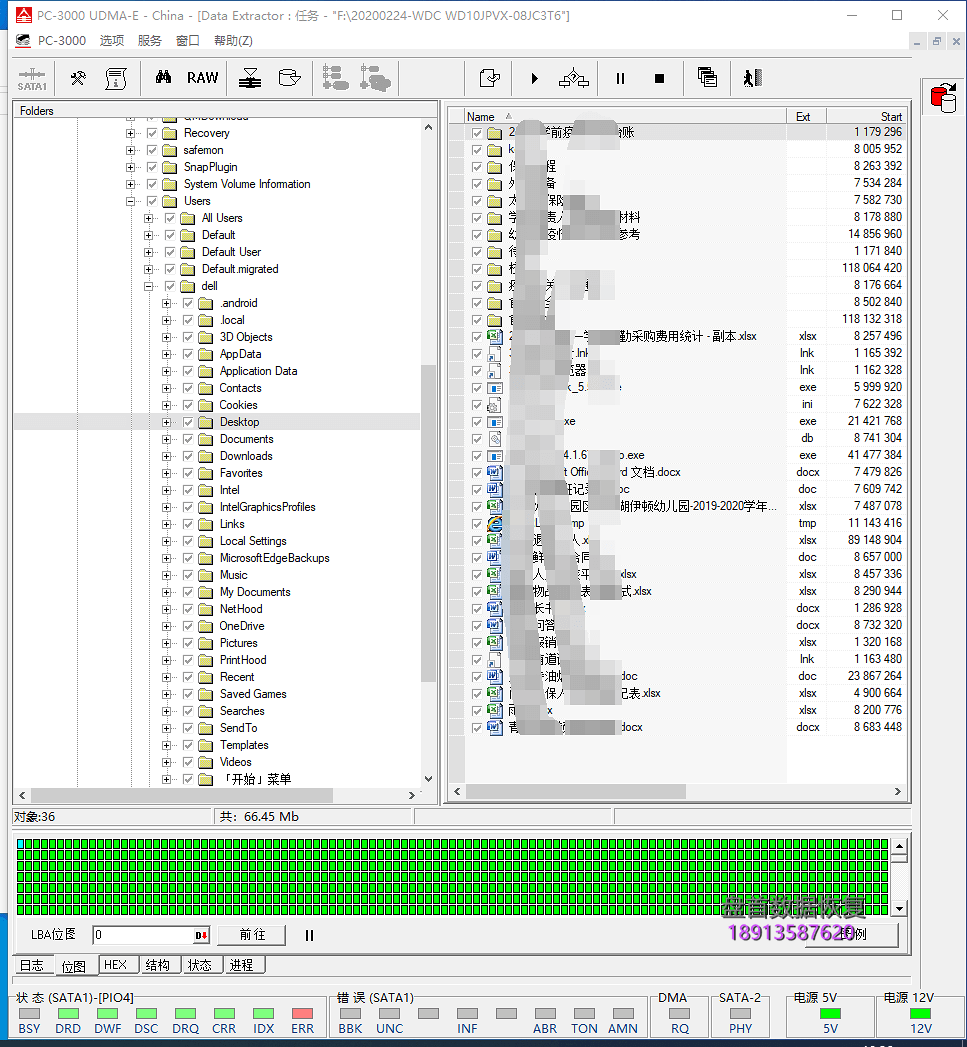Click the 前往 go button
The height and width of the screenshot is (1047, 967).
[x=252, y=935]
